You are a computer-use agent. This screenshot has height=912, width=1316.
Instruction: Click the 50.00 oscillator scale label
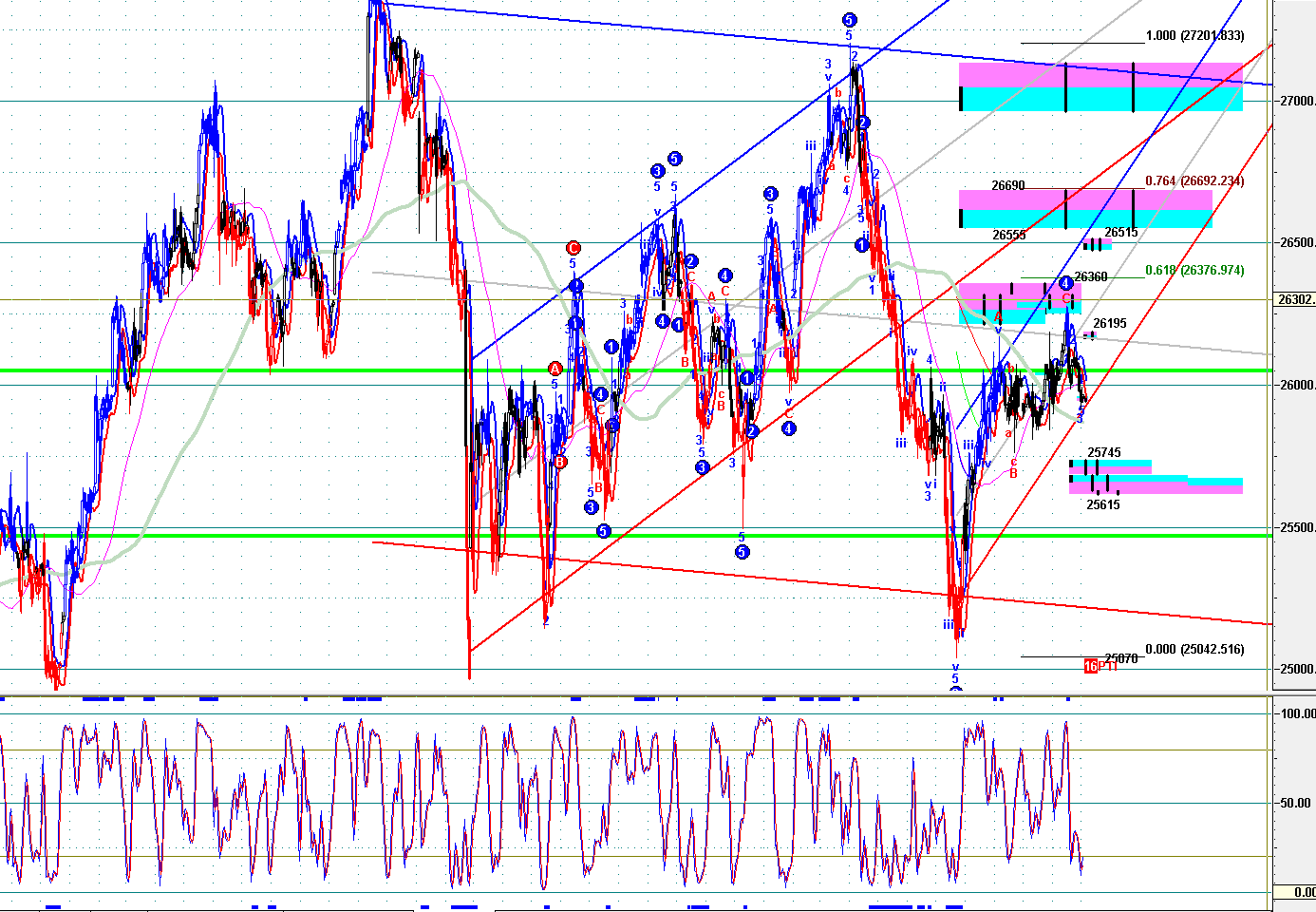pyautogui.click(x=1296, y=803)
